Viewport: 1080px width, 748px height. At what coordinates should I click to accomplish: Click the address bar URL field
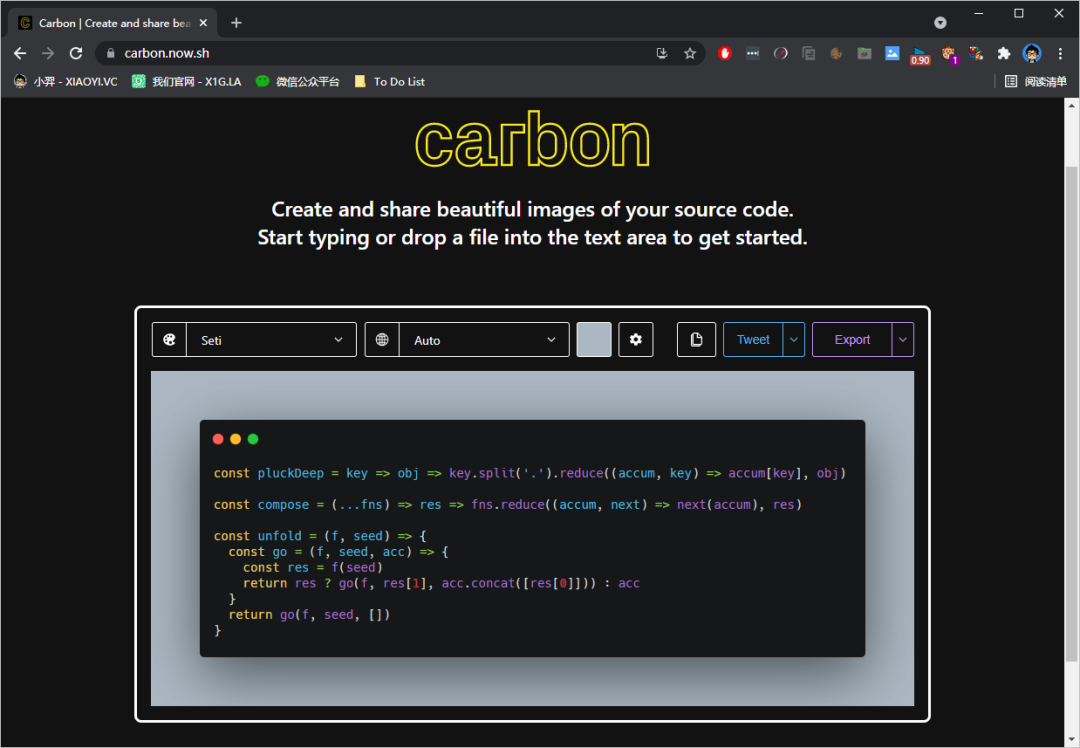[x=380, y=54]
